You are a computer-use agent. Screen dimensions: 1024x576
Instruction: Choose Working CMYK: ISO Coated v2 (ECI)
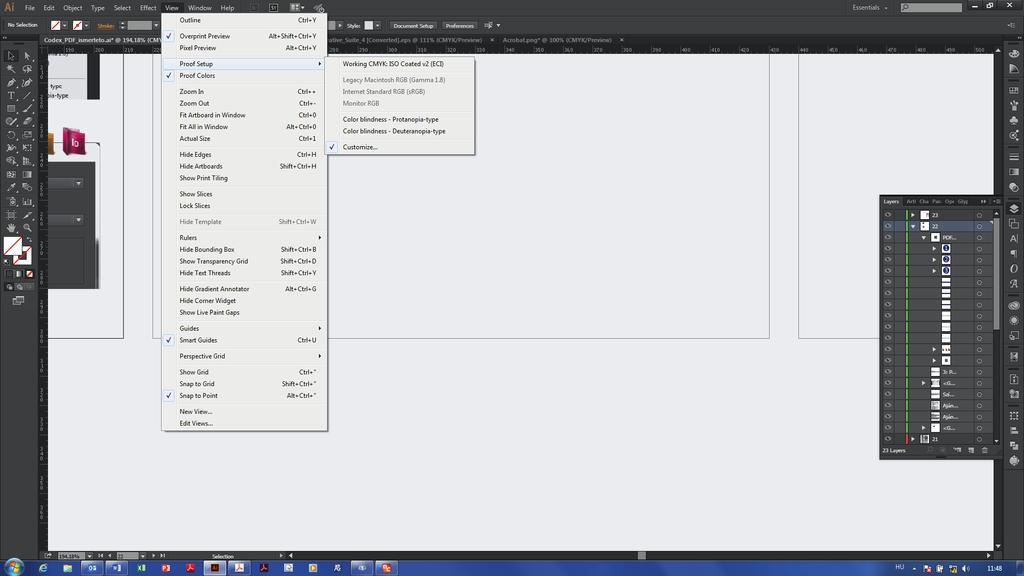click(x=400, y=64)
